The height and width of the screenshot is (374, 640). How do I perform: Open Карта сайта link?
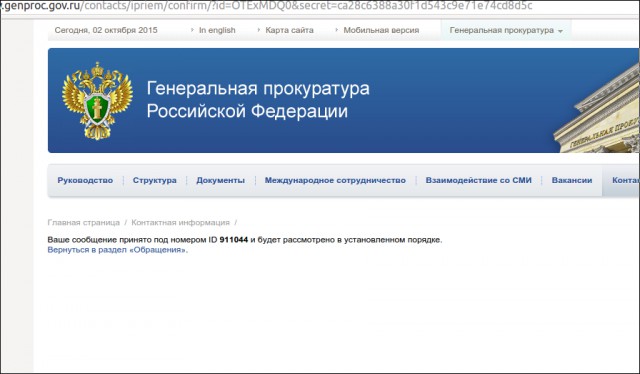(289, 30)
